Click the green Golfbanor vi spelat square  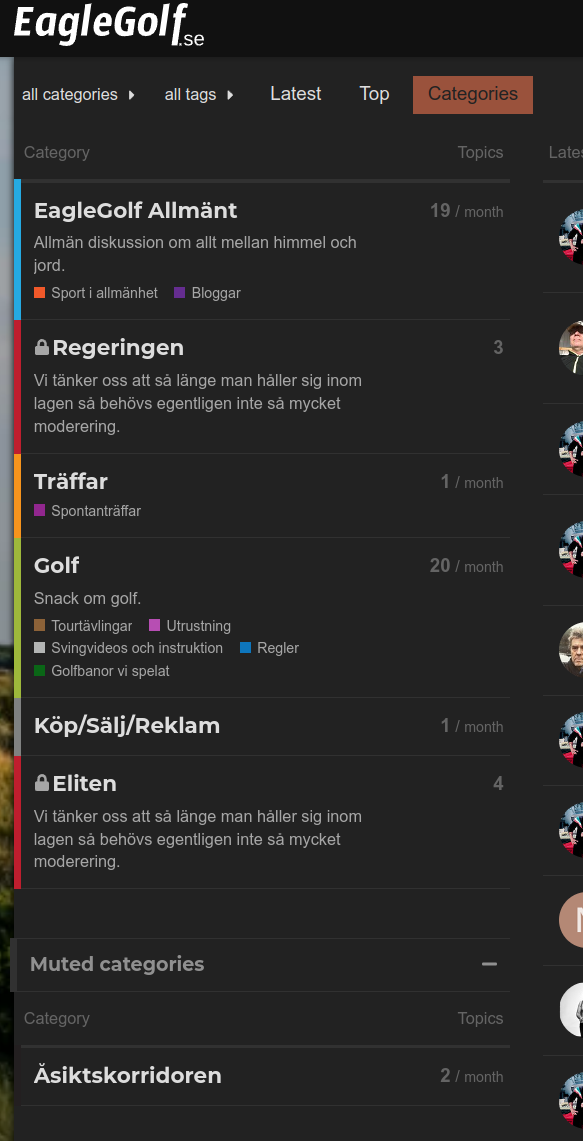pyautogui.click(x=39, y=670)
